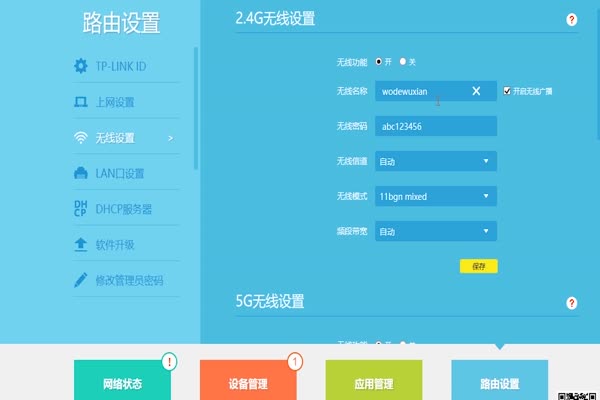Viewport: 600px width, 400px height.
Task: Click the TP-LINK ID gear icon
Action: pyautogui.click(x=80, y=66)
